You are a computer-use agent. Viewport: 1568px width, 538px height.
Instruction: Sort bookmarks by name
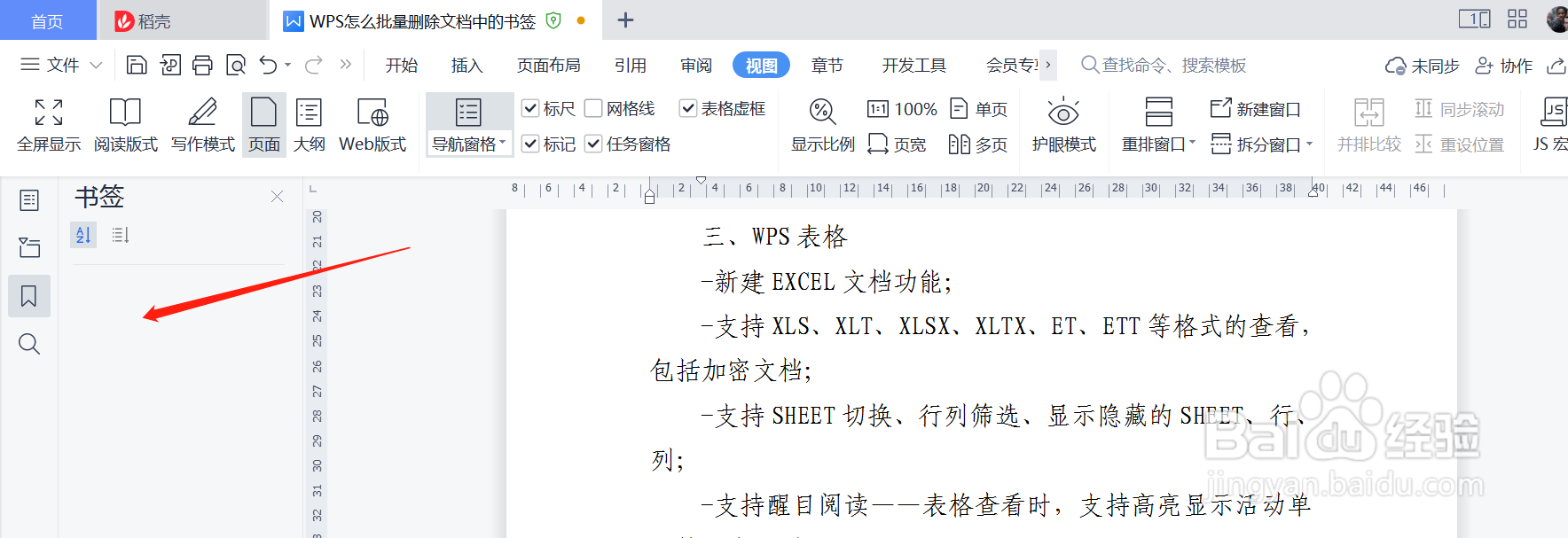83,235
